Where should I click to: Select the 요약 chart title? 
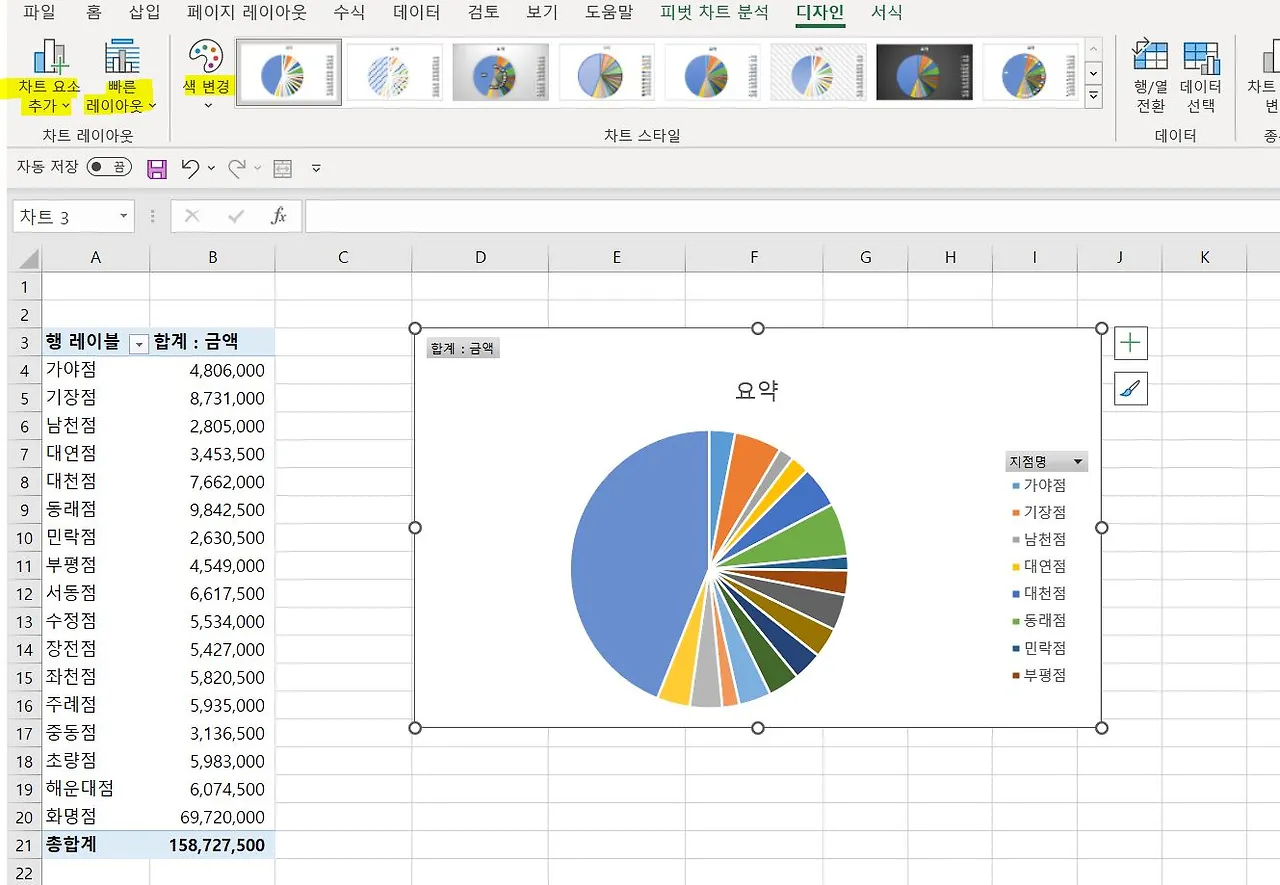[757, 391]
